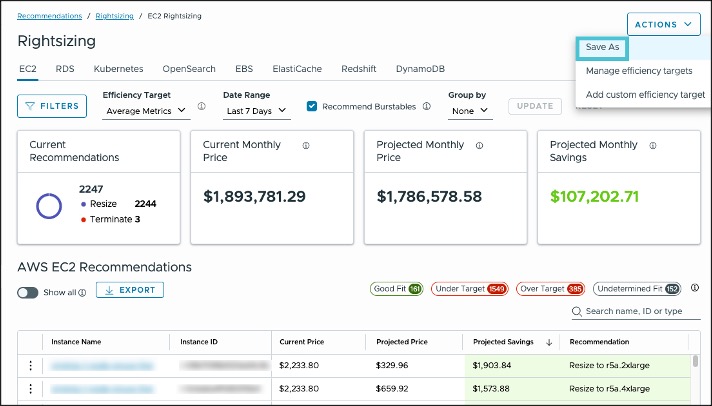
Task: Click the search magnifier icon
Action: 577,312
